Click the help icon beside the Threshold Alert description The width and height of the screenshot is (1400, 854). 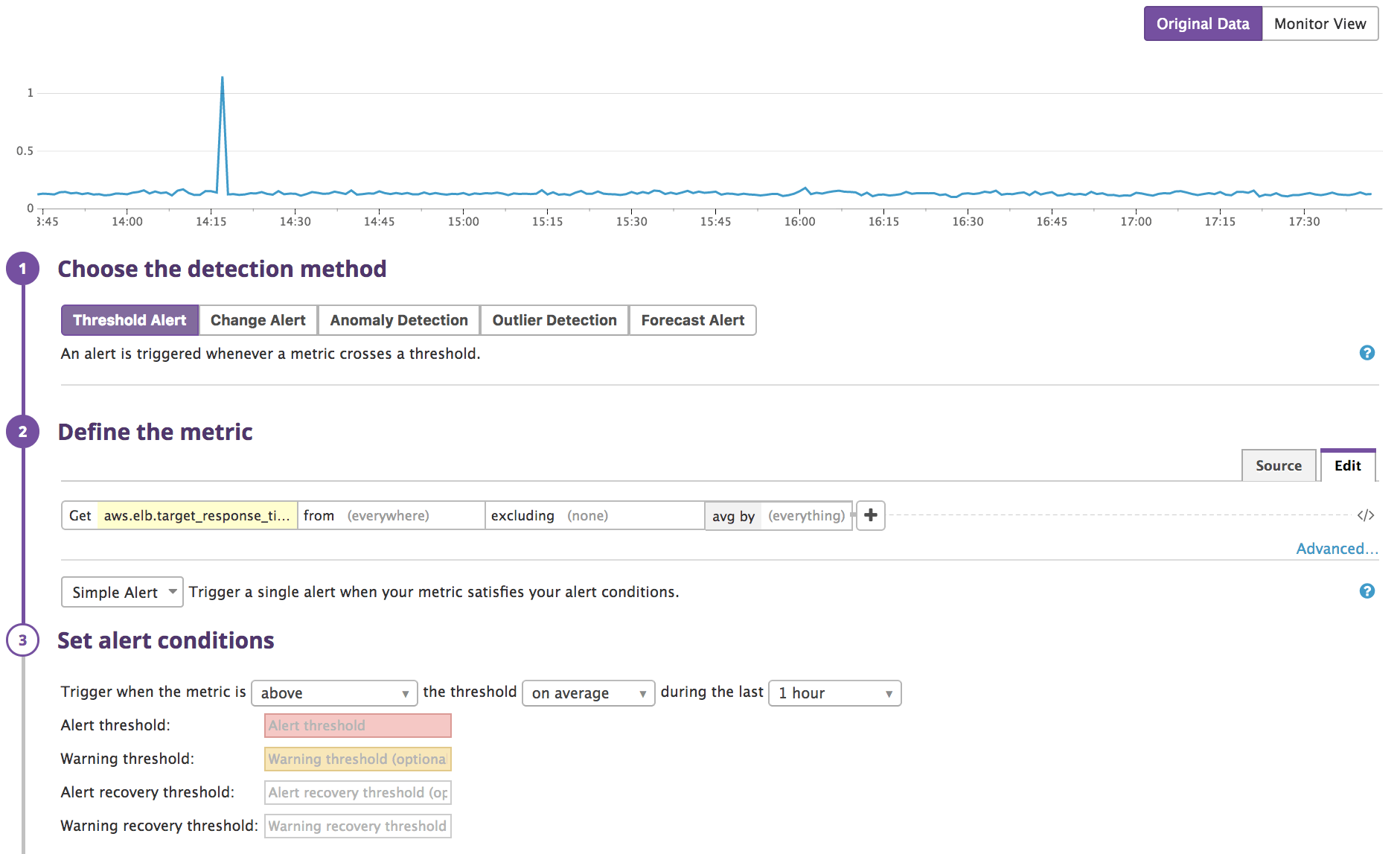1368,353
